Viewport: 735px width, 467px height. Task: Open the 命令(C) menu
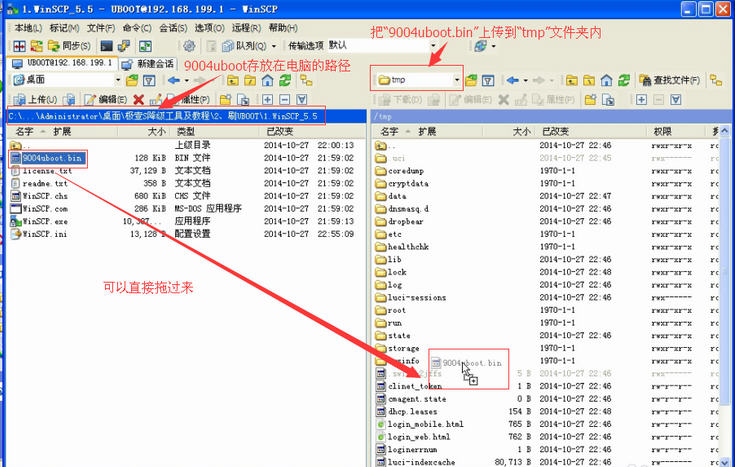click(137, 28)
